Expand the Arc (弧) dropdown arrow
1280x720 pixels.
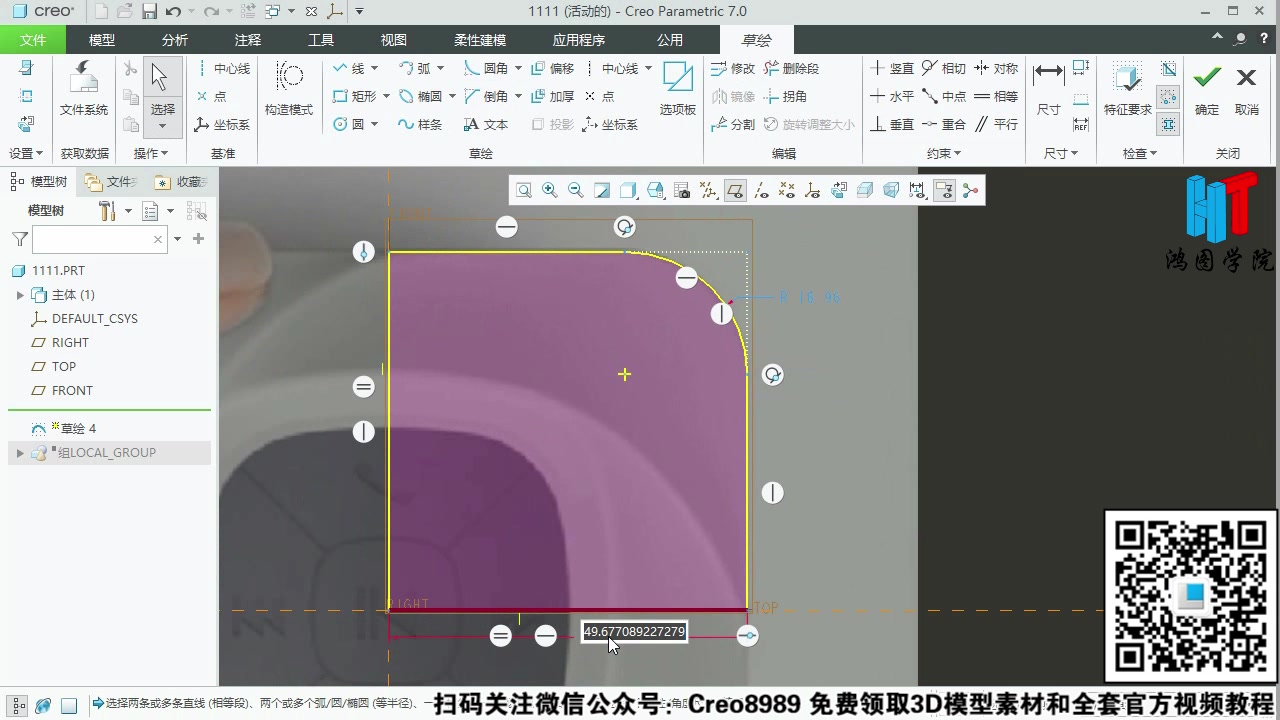[x=440, y=69]
